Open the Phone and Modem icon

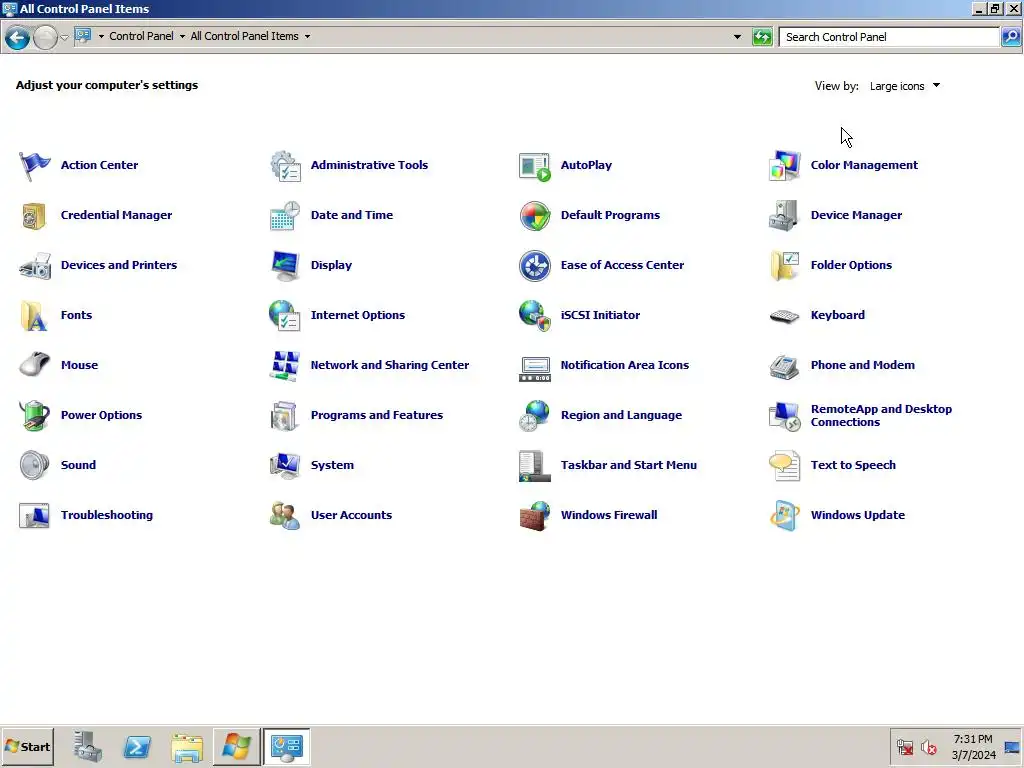(784, 366)
